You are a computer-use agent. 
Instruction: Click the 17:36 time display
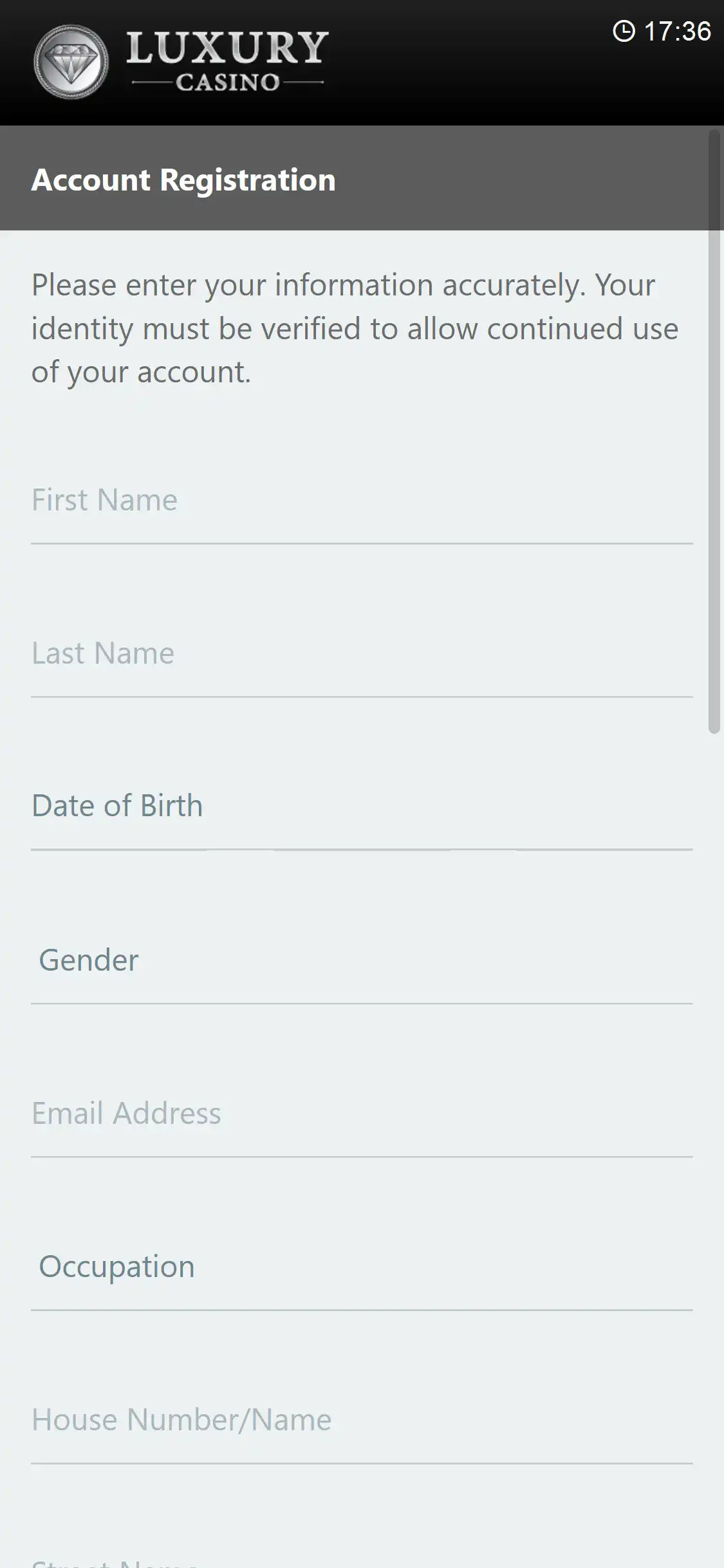point(677,31)
